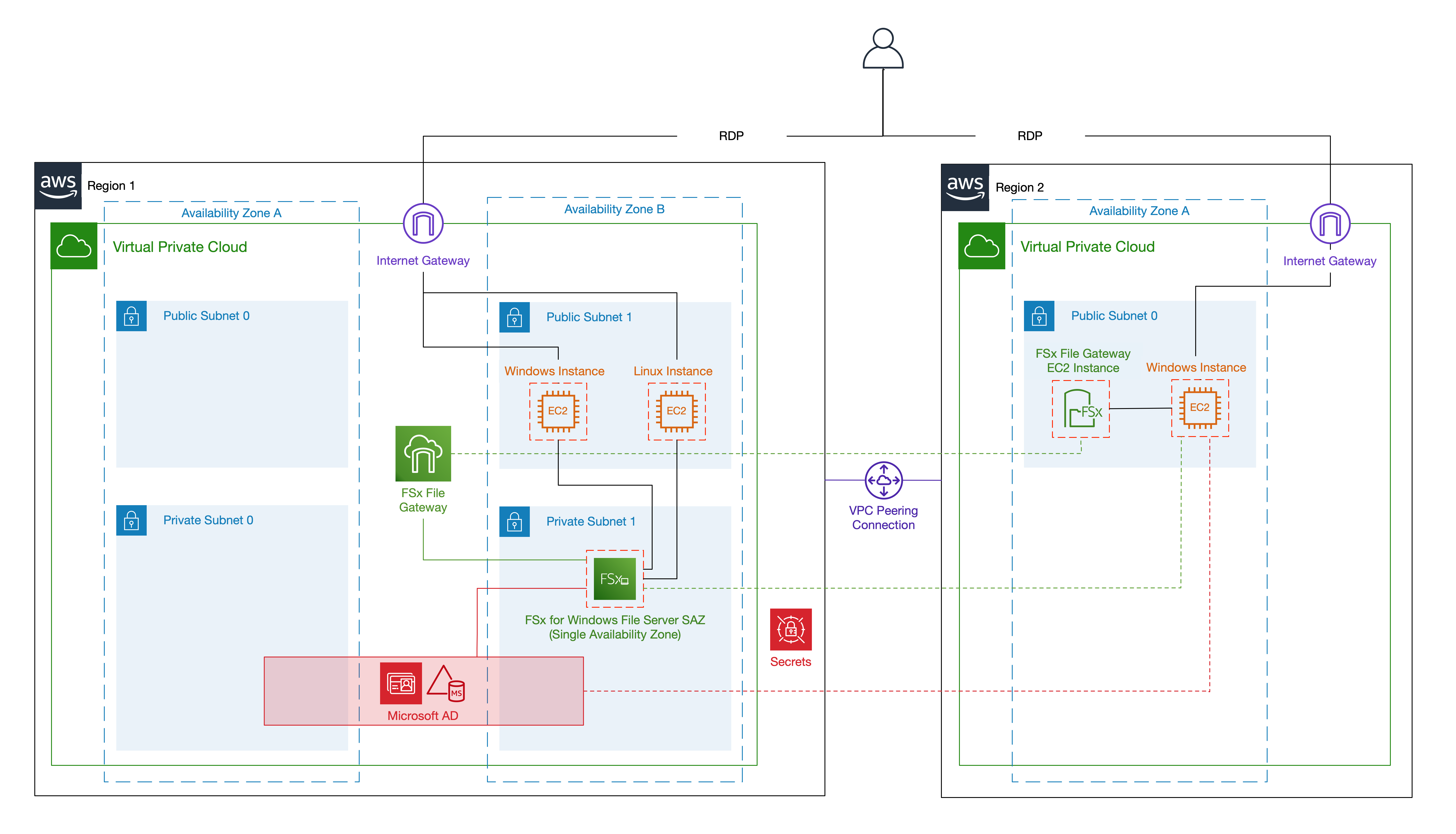Select Availability Zone A label in Region 2

coord(1139,211)
